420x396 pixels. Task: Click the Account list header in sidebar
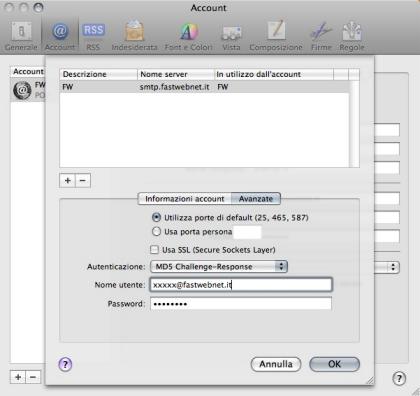pos(28,72)
